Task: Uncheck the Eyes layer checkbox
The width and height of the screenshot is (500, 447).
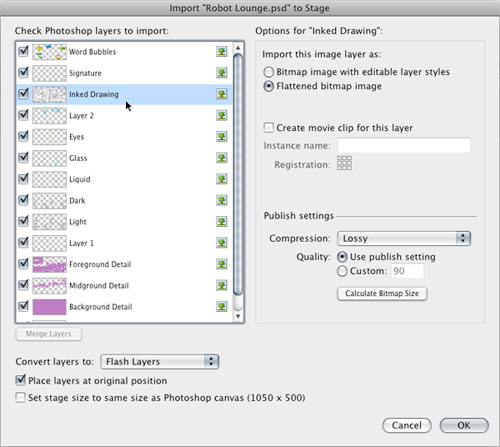Action: [x=23, y=136]
